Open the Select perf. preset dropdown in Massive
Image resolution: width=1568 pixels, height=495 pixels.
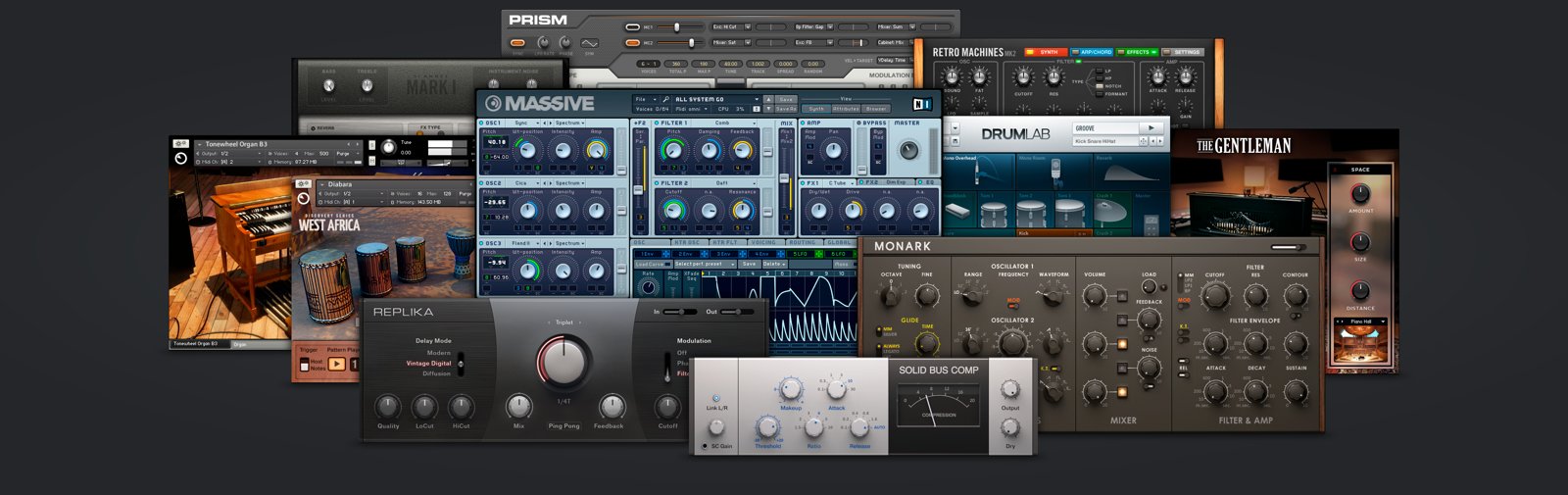pos(706,264)
